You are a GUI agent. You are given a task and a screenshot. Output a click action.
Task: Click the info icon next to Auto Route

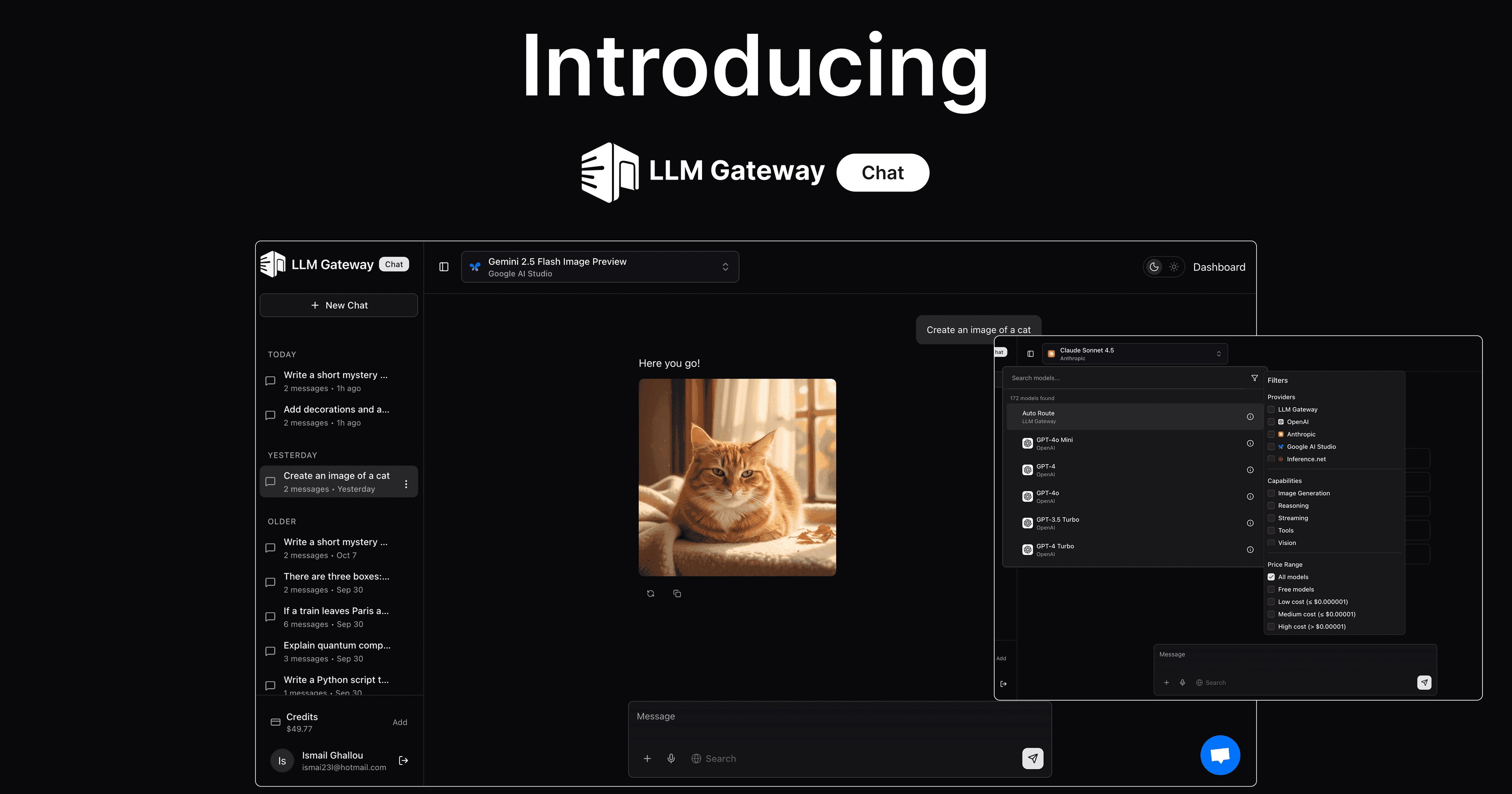coord(1250,416)
